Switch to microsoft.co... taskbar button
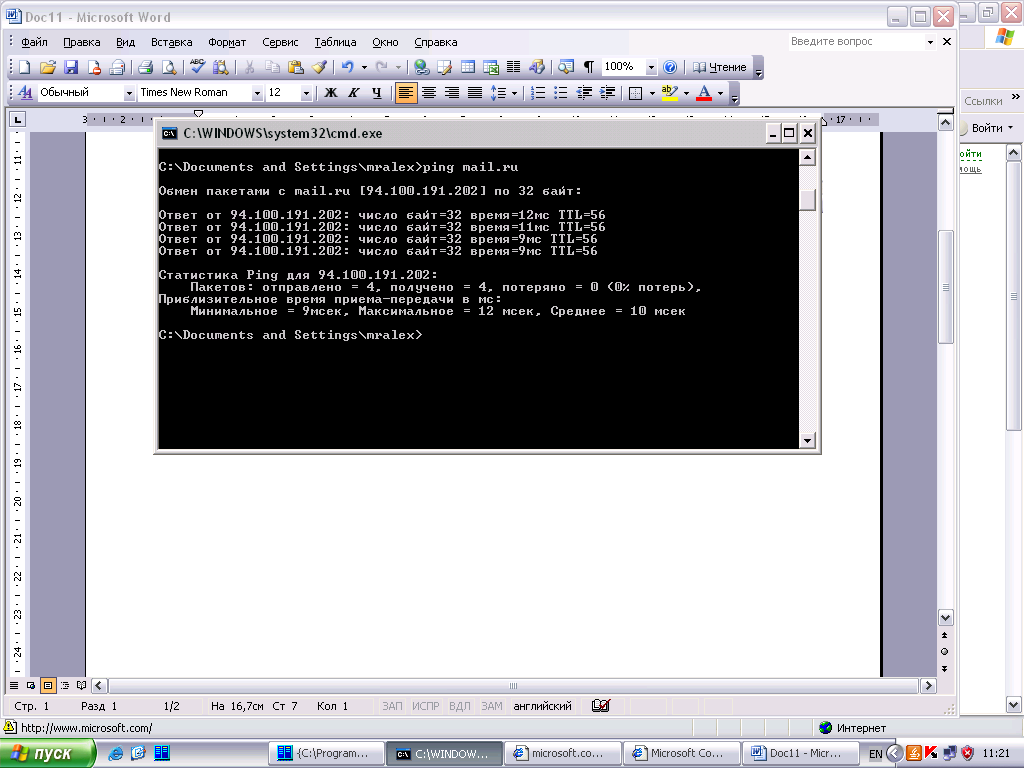Screen dimensions: 1024x768 [x=562, y=753]
